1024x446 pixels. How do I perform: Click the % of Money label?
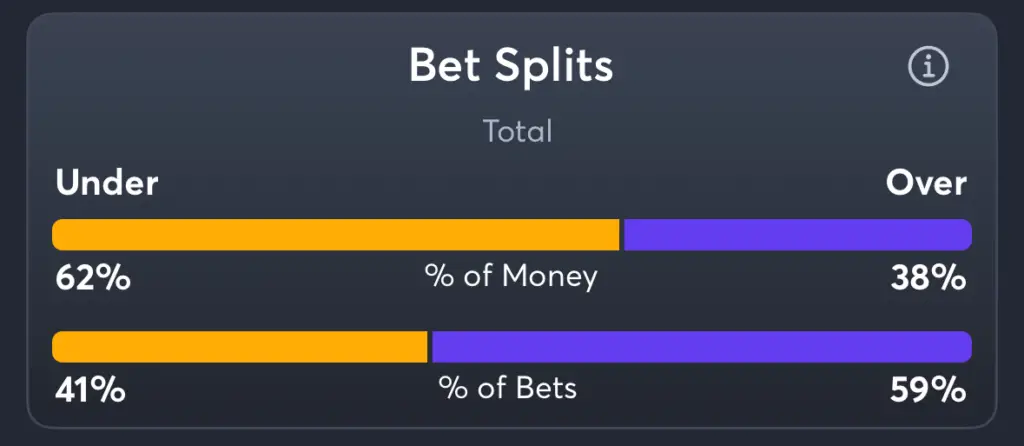click(x=511, y=277)
